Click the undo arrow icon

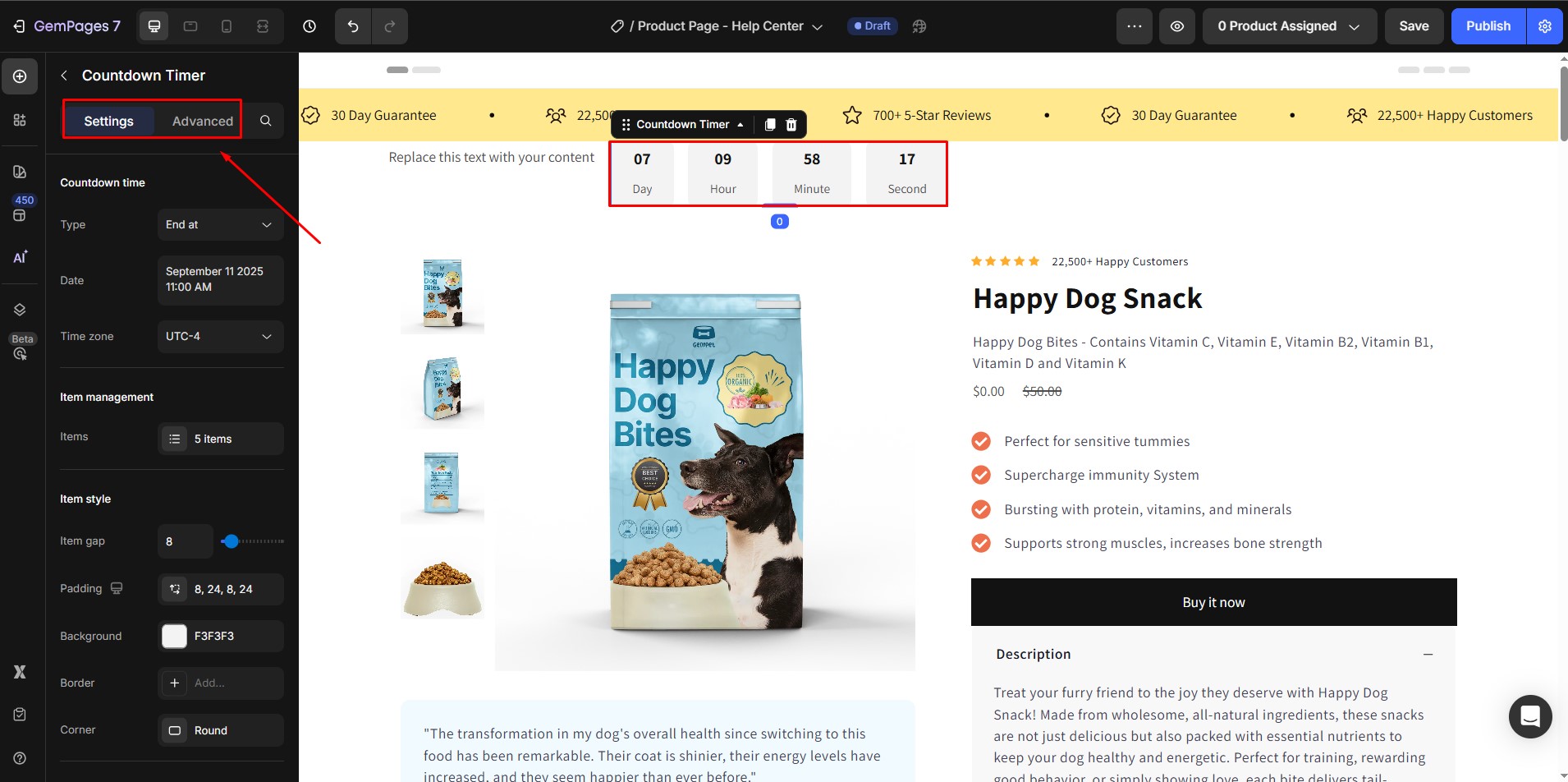click(353, 26)
